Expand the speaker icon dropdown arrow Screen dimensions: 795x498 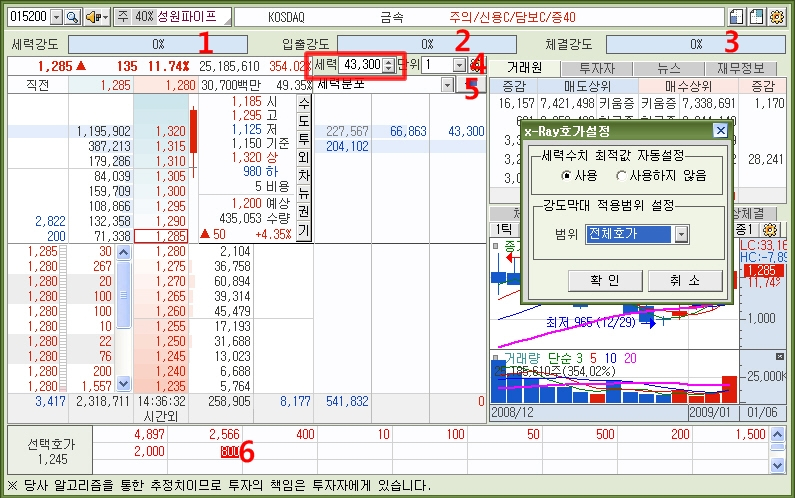105,17
